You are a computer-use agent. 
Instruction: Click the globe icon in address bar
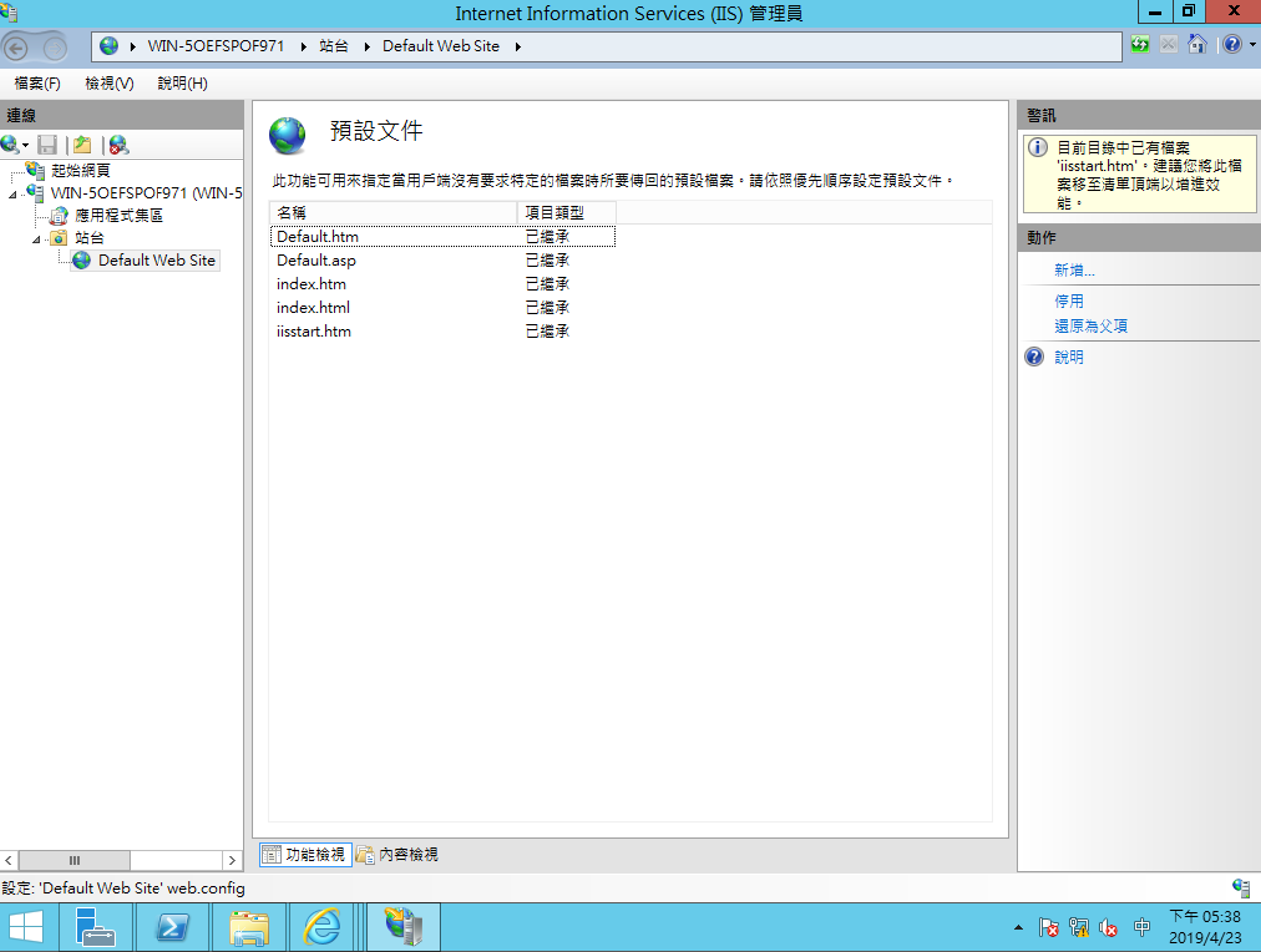tap(109, 46)
